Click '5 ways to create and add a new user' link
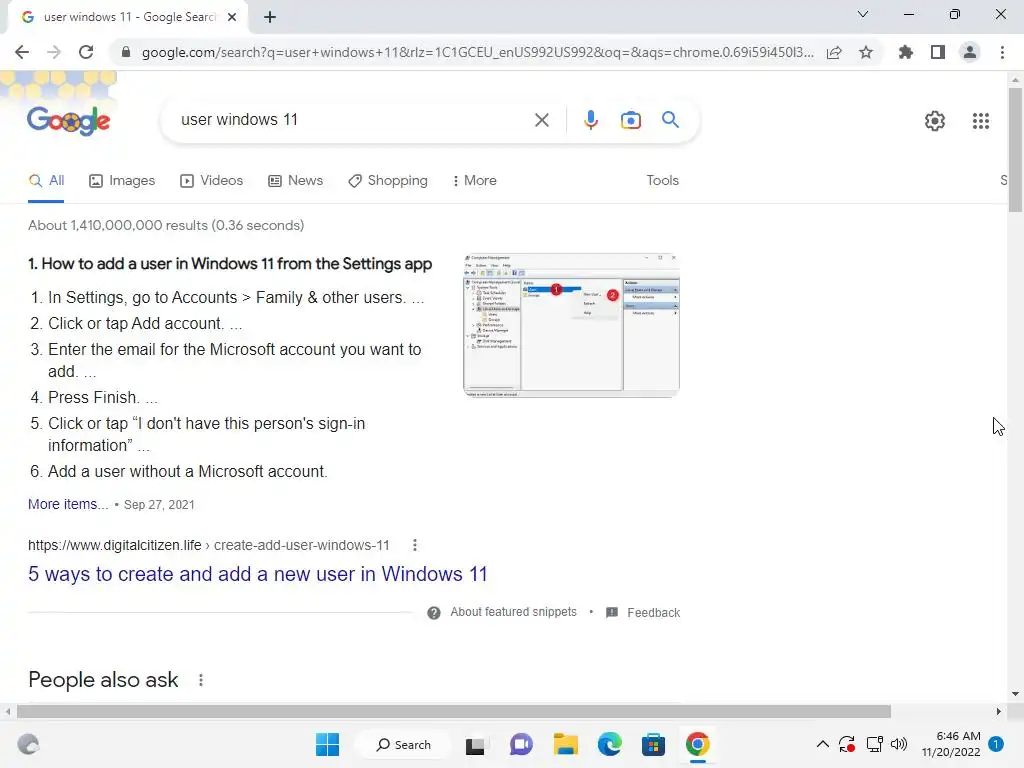Viewport: 1024px width, 768px height. 257,574
